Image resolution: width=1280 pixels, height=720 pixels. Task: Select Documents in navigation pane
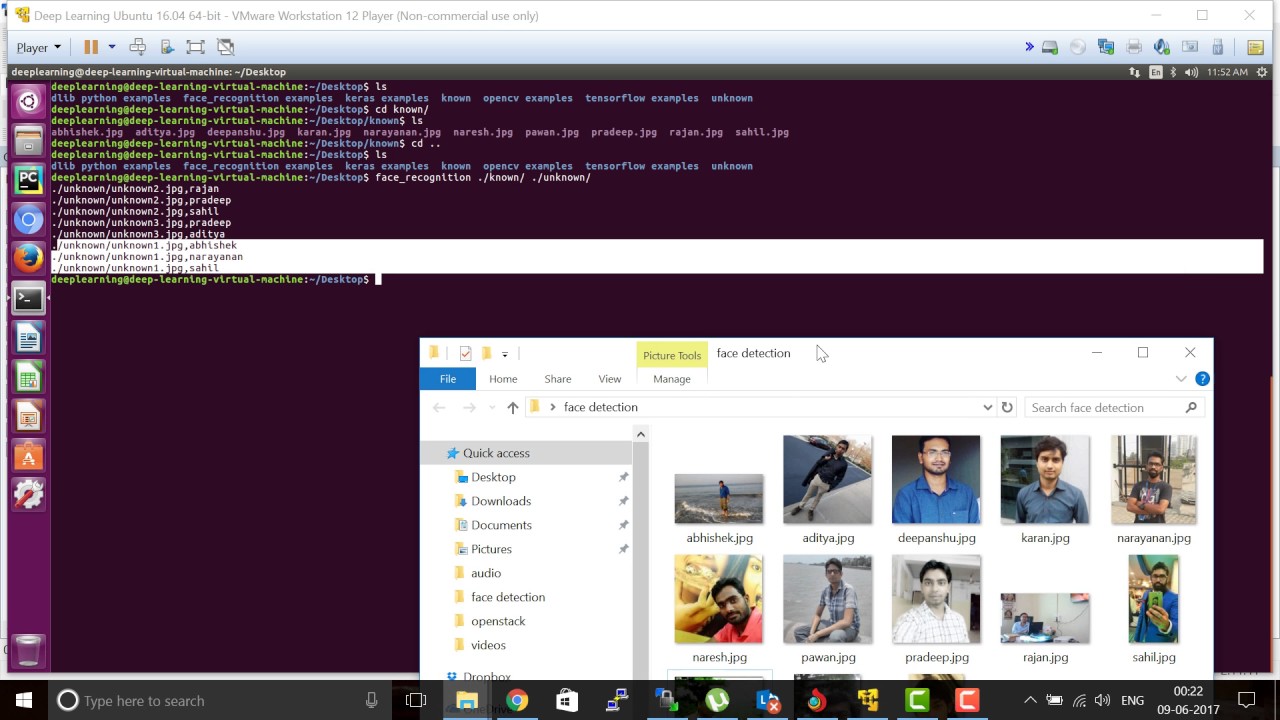click(x=501, y=525)
